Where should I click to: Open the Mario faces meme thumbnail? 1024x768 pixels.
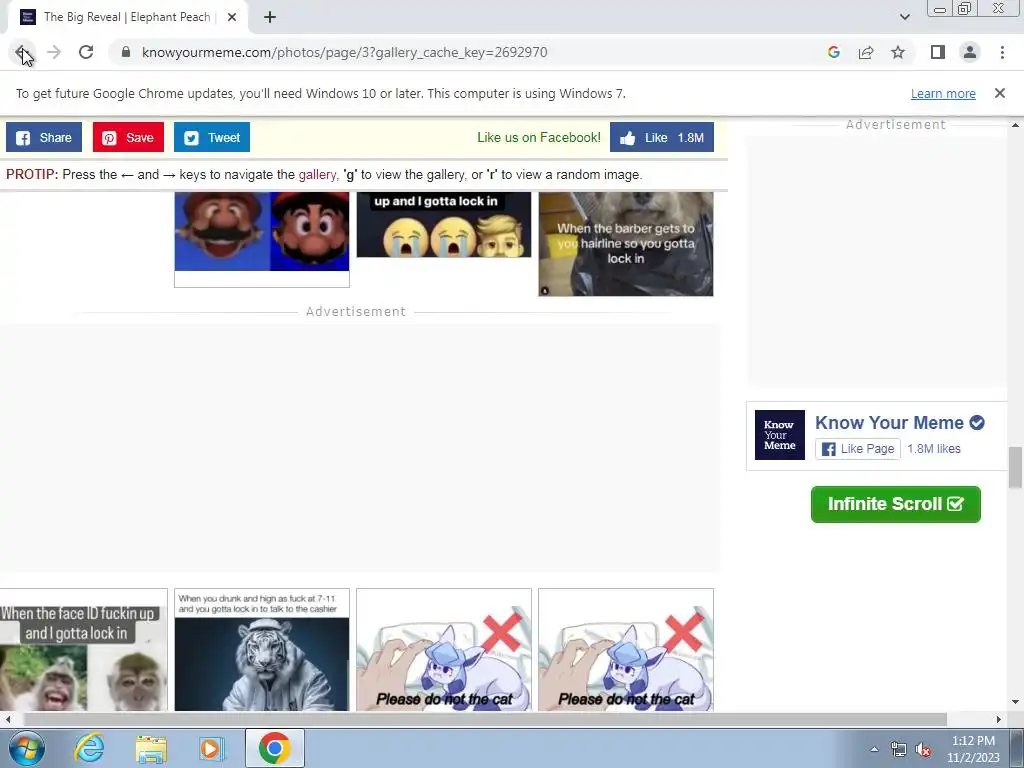(x=262, y=239)
